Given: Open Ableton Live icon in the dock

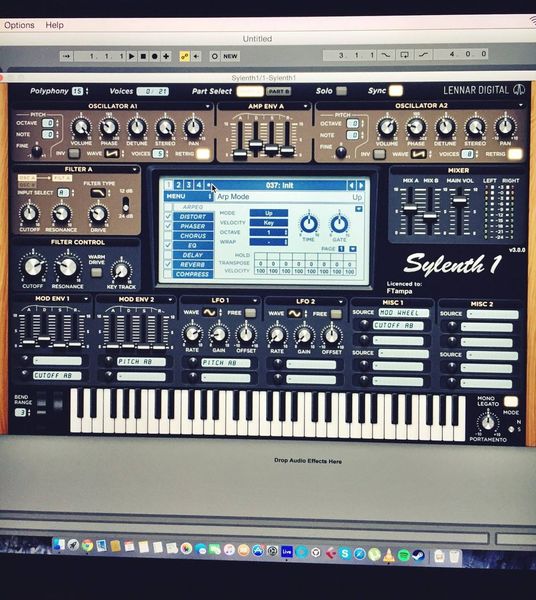Looking at the screenshot, I should (x=287, y=551).
